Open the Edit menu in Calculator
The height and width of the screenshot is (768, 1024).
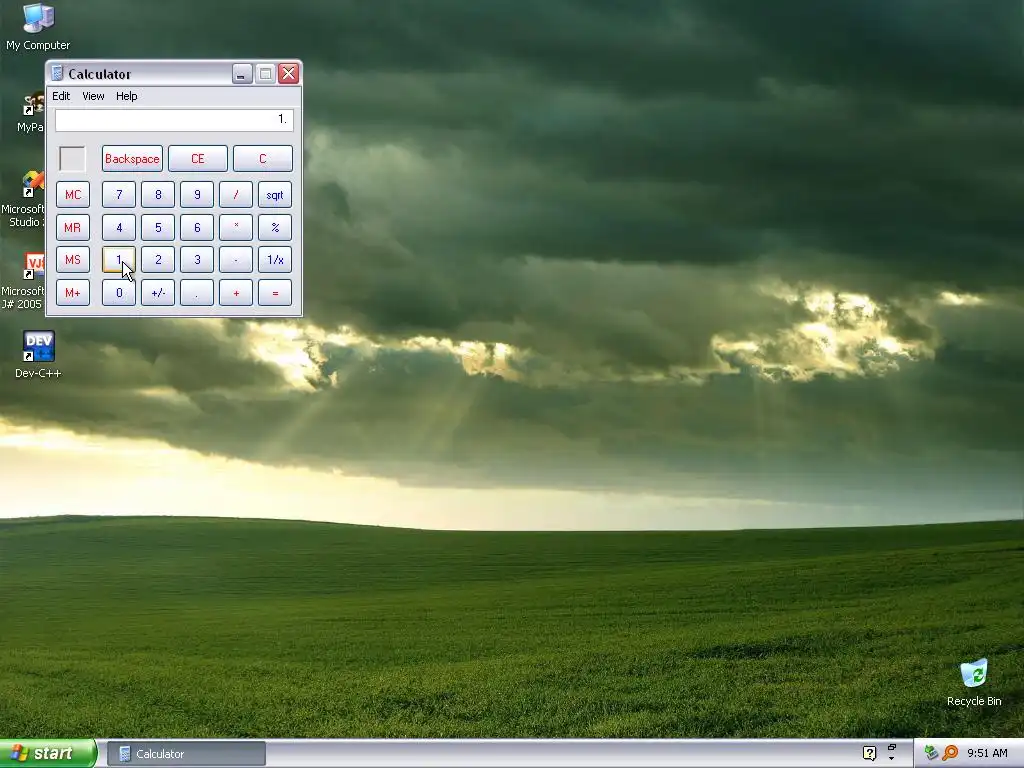coord(61,96)
